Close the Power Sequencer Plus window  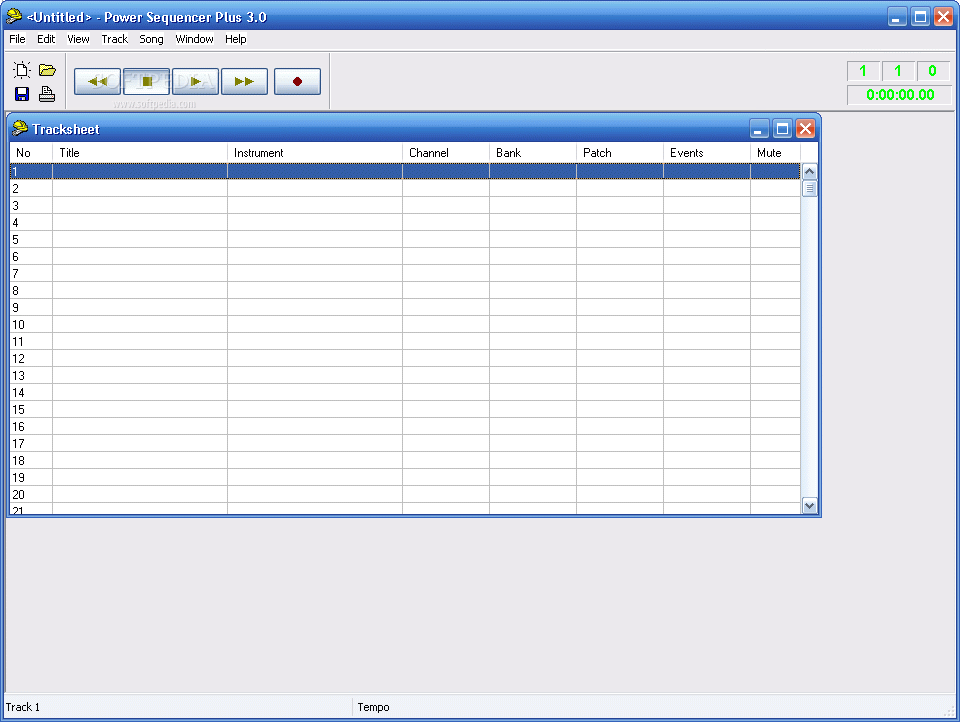click(x=943, y=17)
